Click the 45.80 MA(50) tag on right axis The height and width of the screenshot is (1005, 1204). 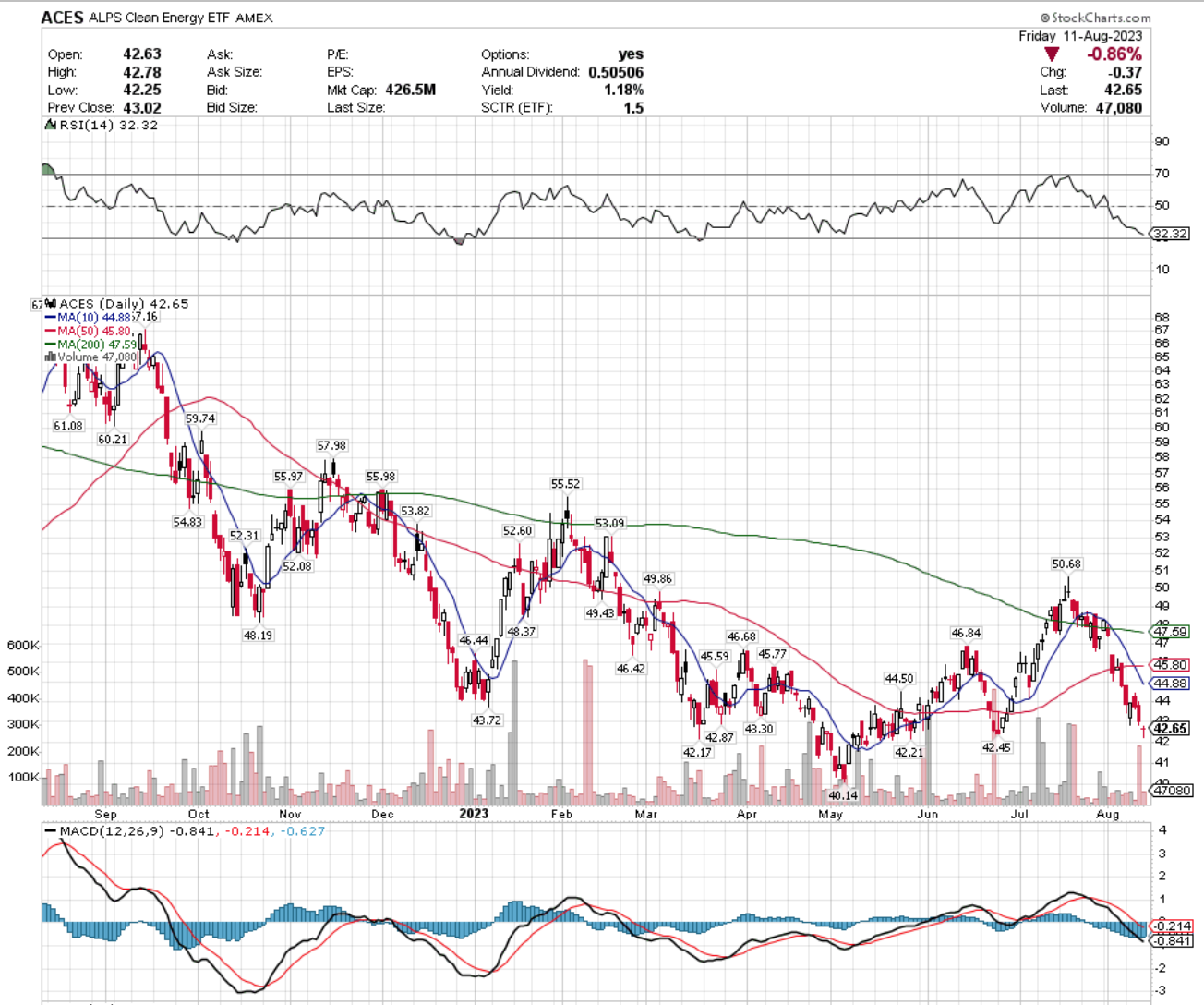1171,665
